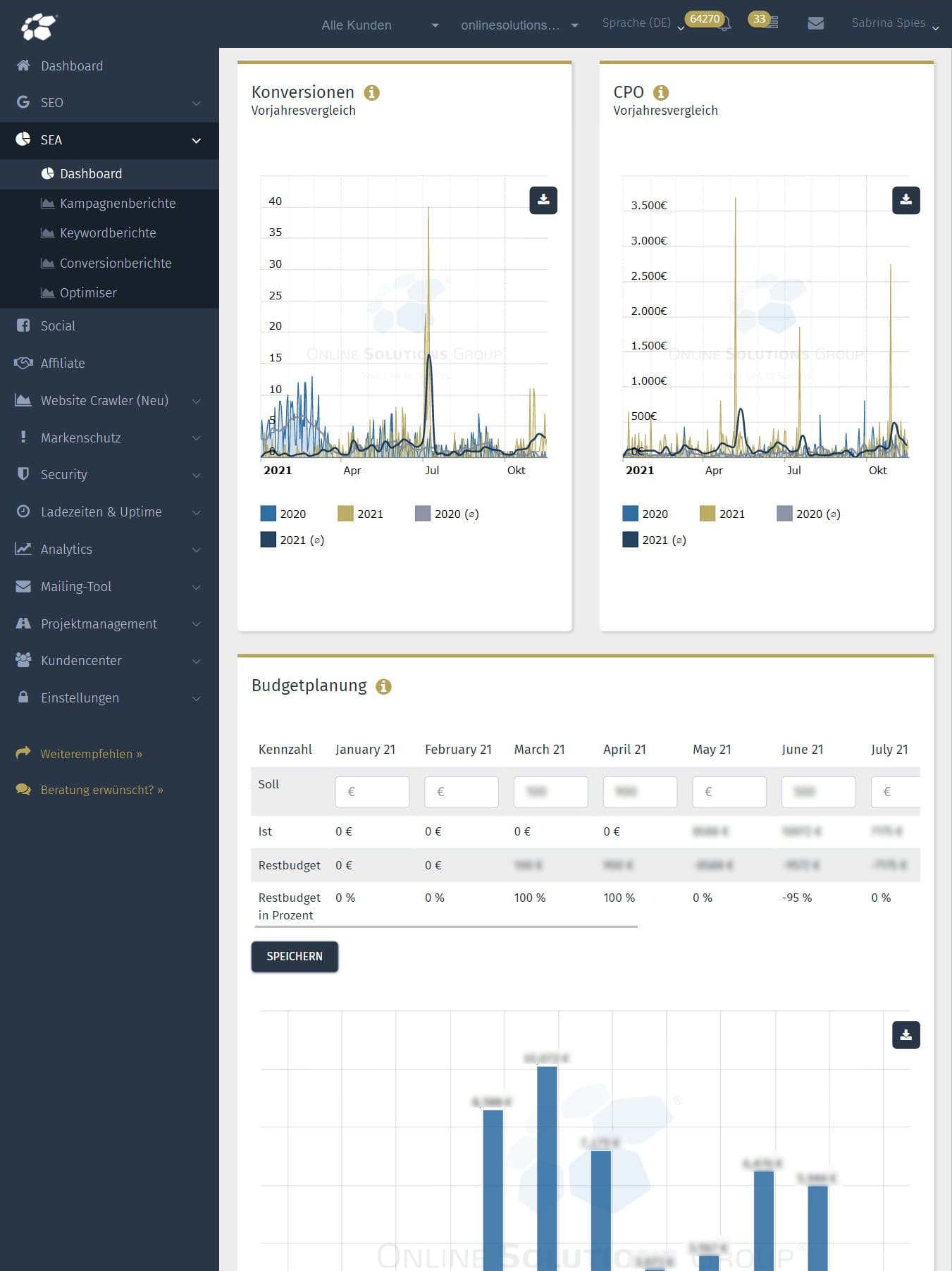Click the company logo in the header
Viewport: 952px width, 1271px height.
[x=38, y=27]
